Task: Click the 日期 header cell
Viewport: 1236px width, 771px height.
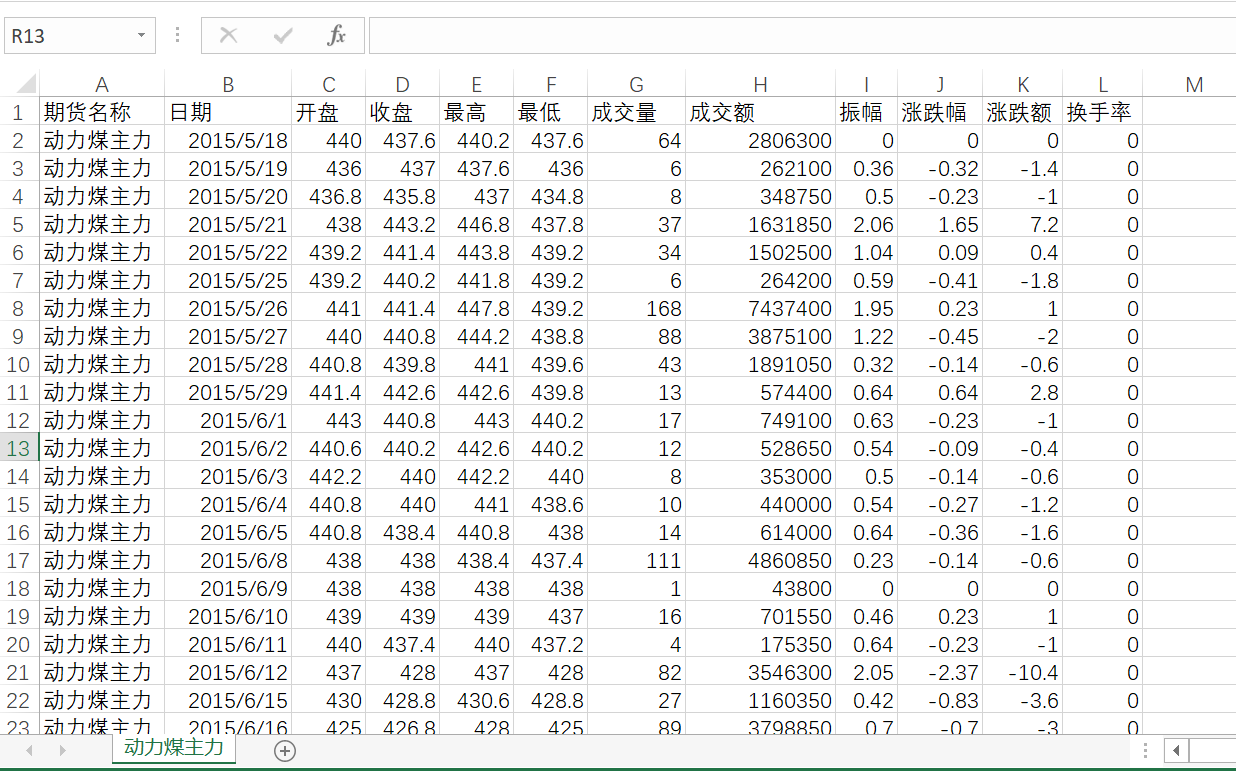Action: pyautogui.click(x=228, y=112)
